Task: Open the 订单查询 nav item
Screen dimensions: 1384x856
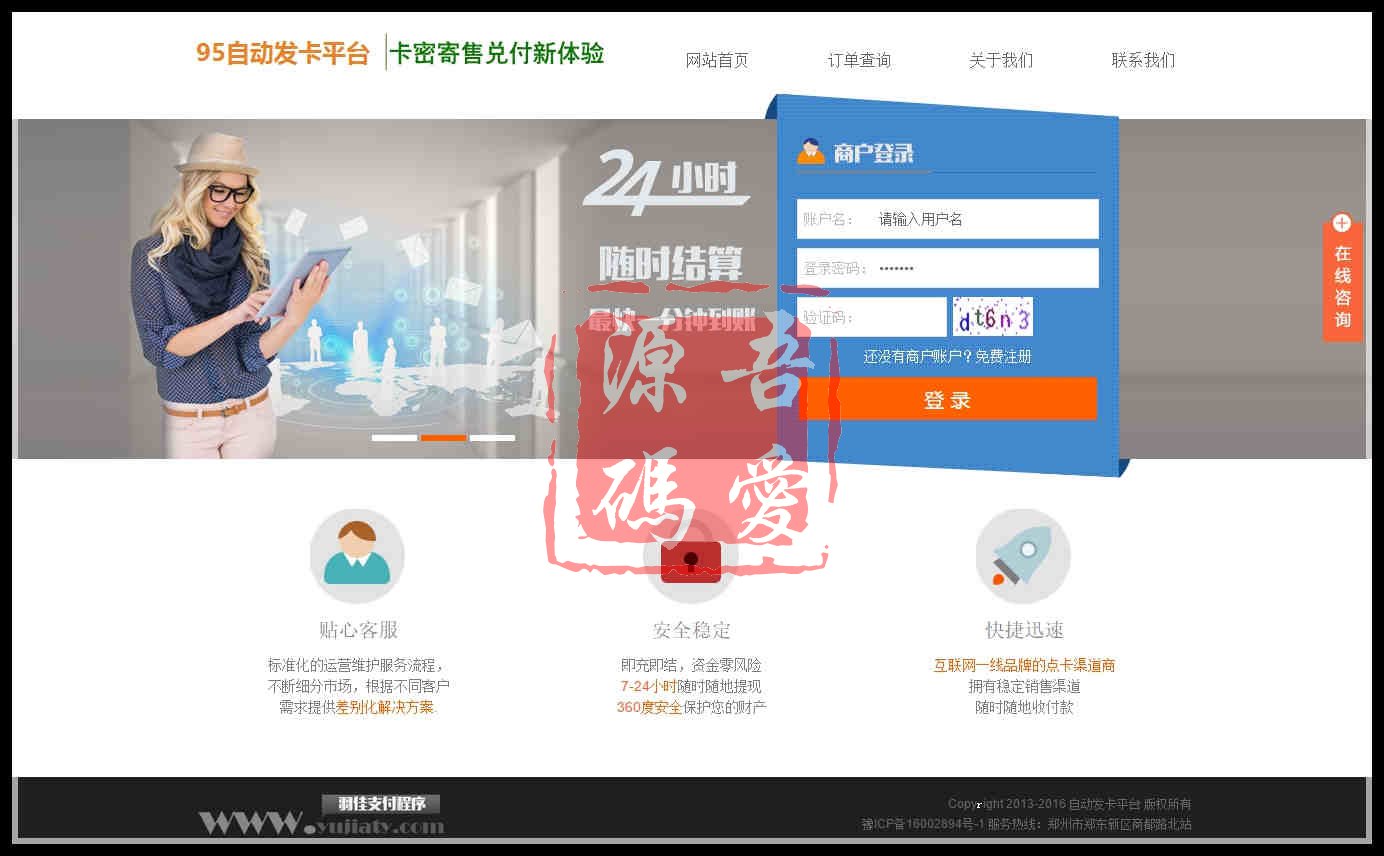Action: click(x=859, y=60)
